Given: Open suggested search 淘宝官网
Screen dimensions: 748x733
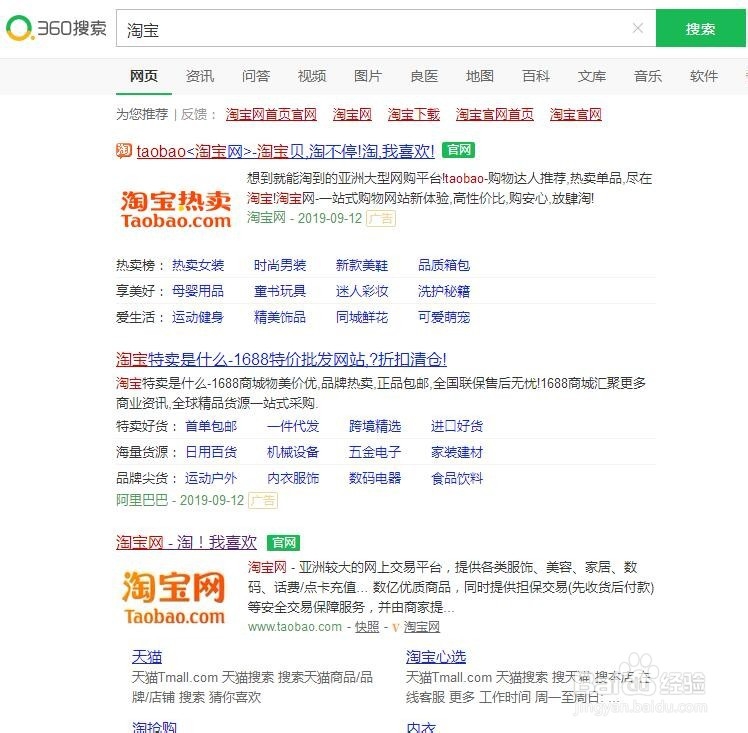Looking at the screenshot, I should pyautogui.click(x=575, y=114).
